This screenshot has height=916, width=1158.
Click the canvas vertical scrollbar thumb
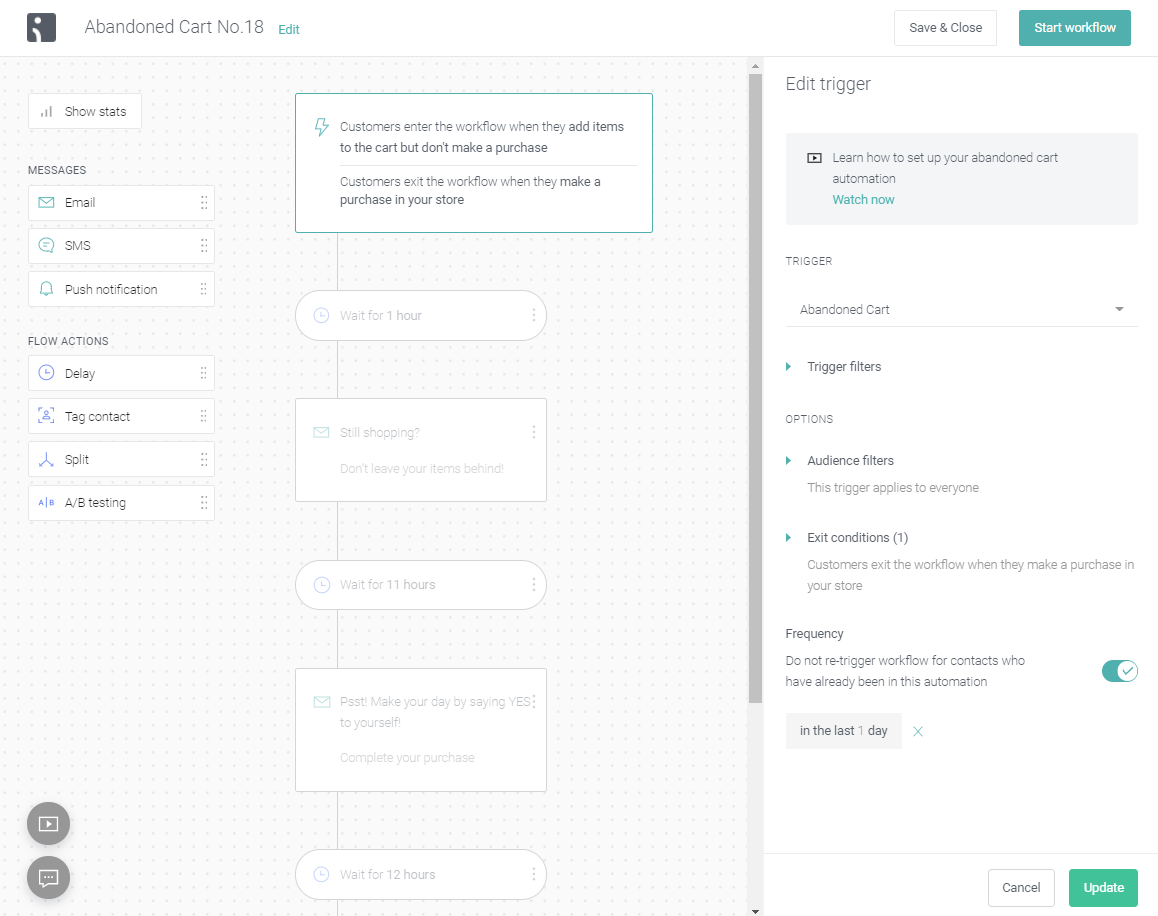pos(755,388)
